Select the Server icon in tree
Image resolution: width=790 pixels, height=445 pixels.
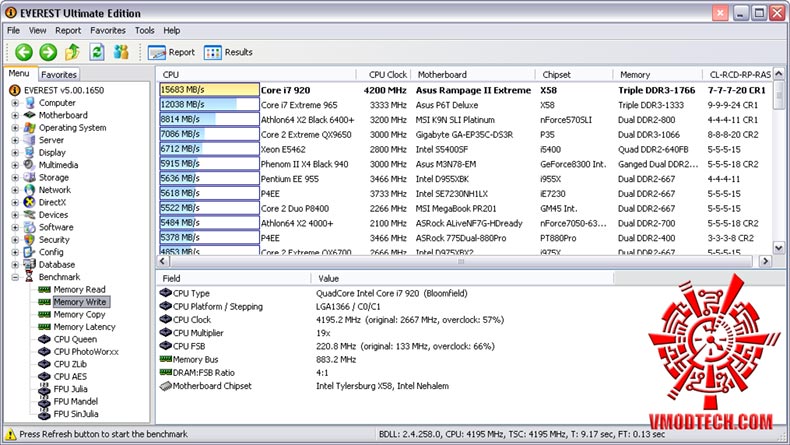(30, 140)
